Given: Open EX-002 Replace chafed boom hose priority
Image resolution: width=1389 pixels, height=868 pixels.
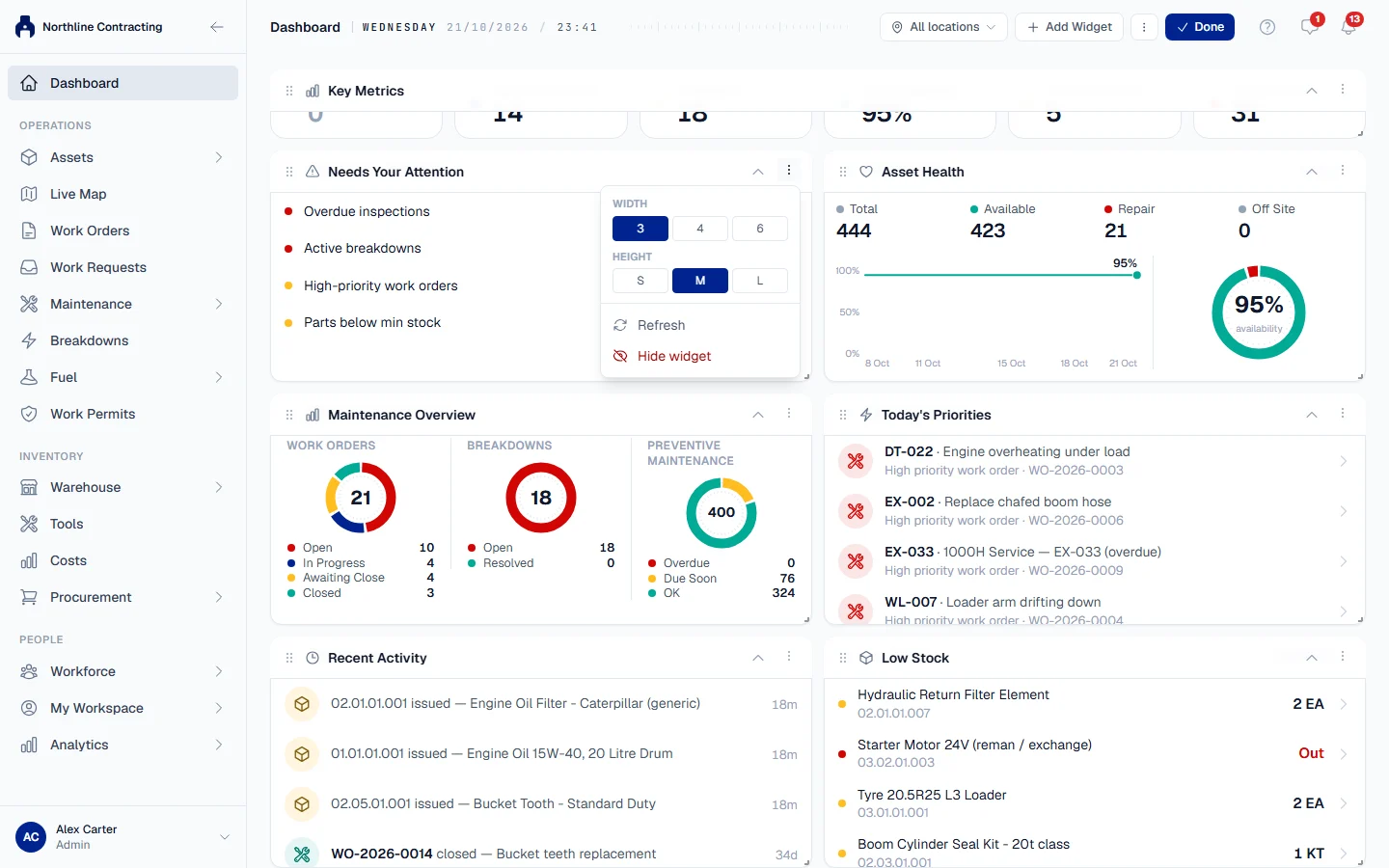Looking at the screenshot, I should click(x=1095, y=511).
